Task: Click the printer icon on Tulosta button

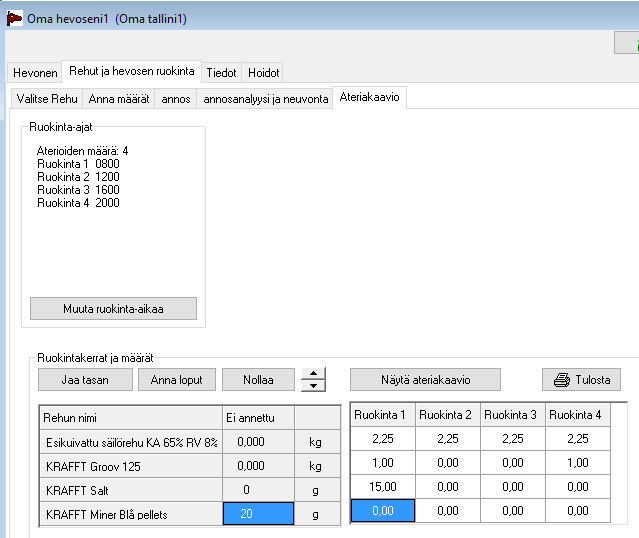Action: 562,380
